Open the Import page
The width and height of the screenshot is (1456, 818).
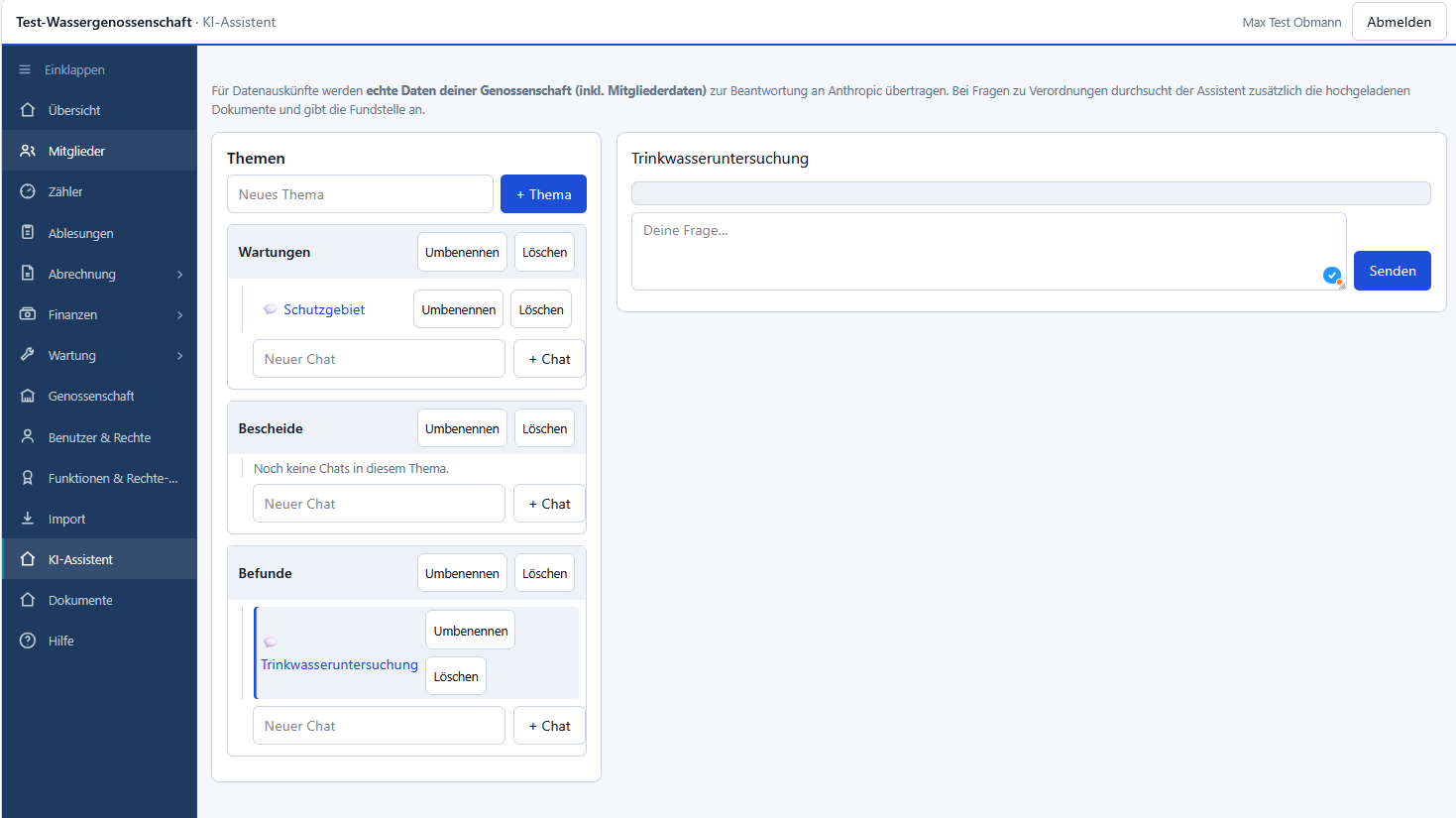click(x=99, y=519)
